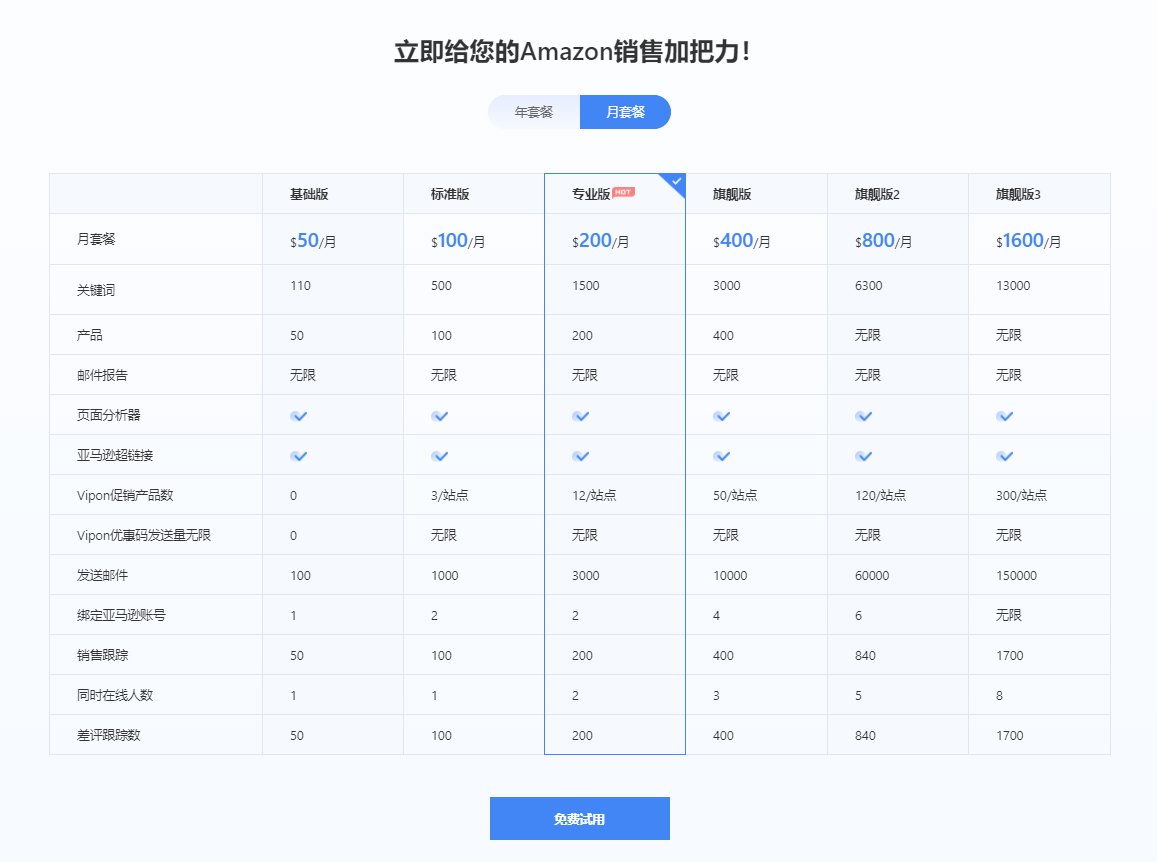Click 亚马逊超链接 checkmark under 专业版

(x=581, y=455)
